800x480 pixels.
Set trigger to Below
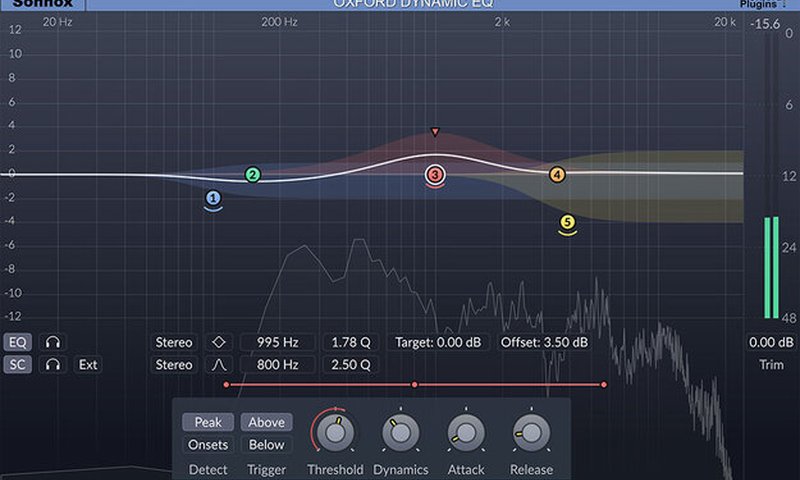(x=266, y=445)
